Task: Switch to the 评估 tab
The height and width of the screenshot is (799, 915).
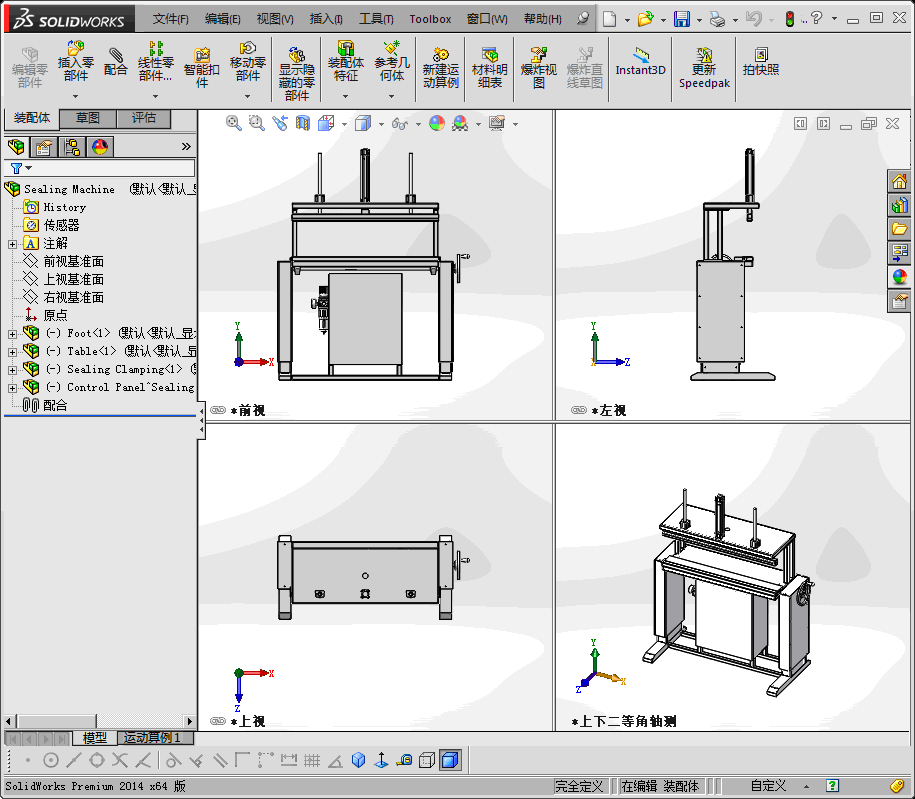Action: tap(144, 118)
